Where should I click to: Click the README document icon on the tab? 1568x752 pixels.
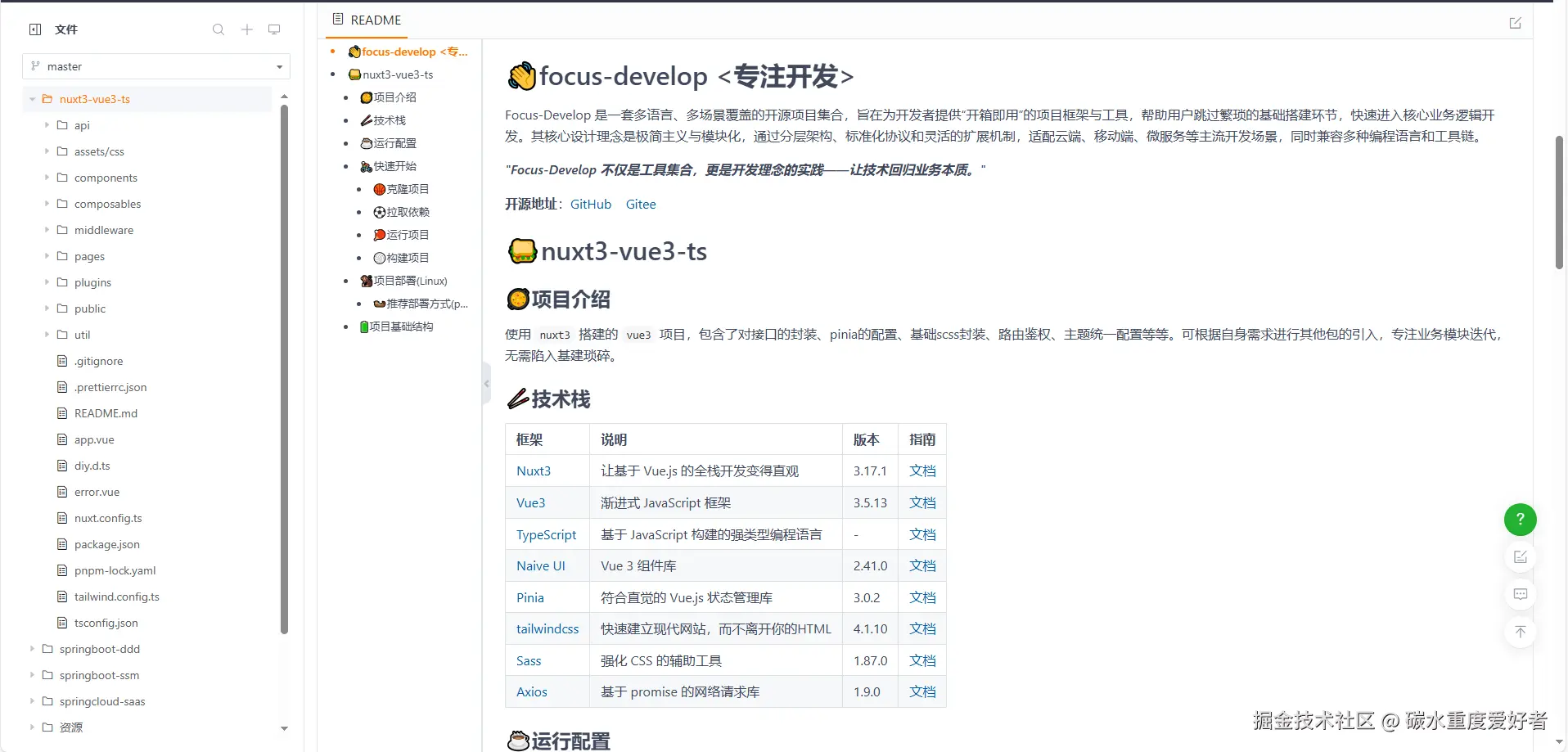pyautogui.click(x=339, y=19)
